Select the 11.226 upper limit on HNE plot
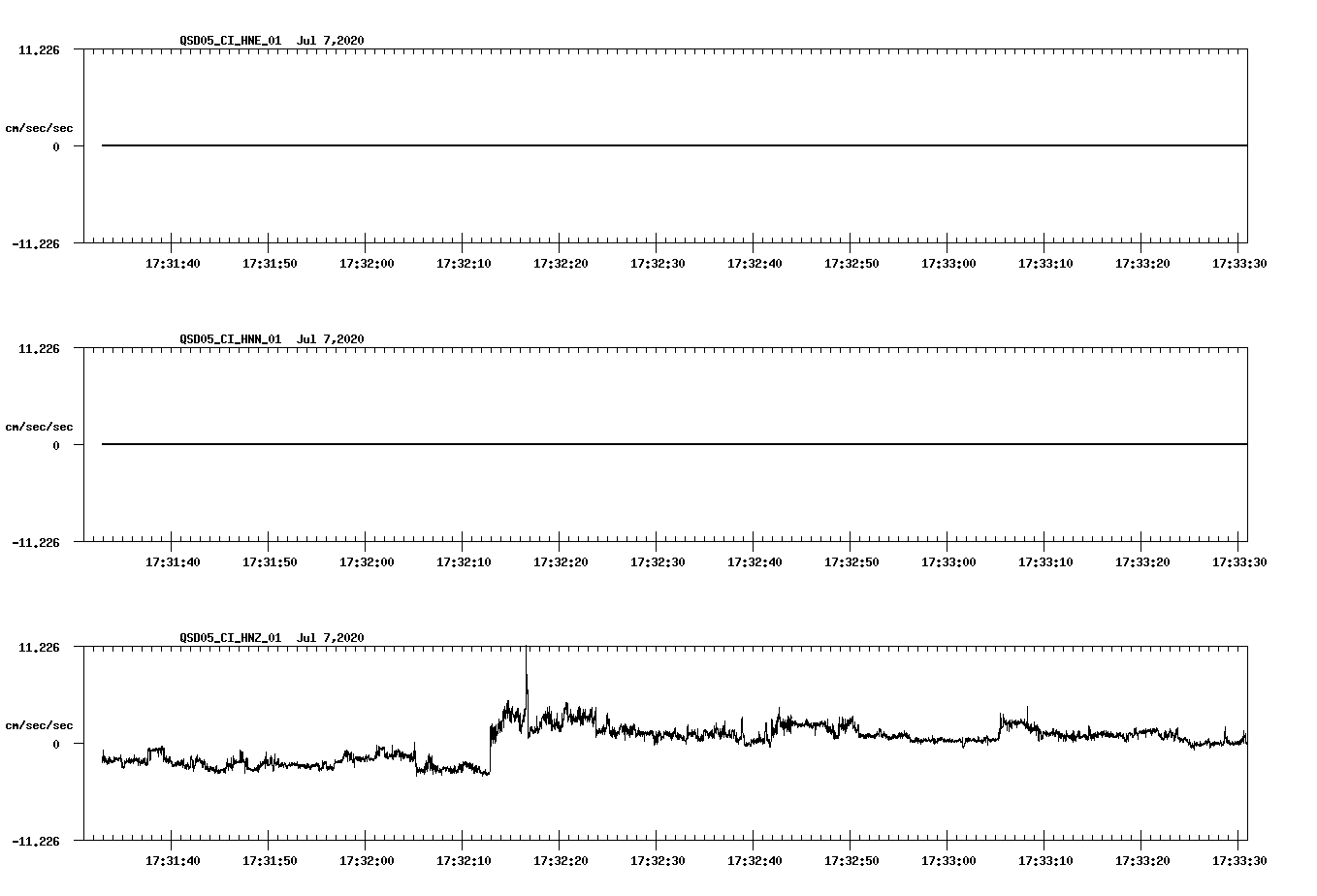The image size is (1317, 896). coord(39,49)
